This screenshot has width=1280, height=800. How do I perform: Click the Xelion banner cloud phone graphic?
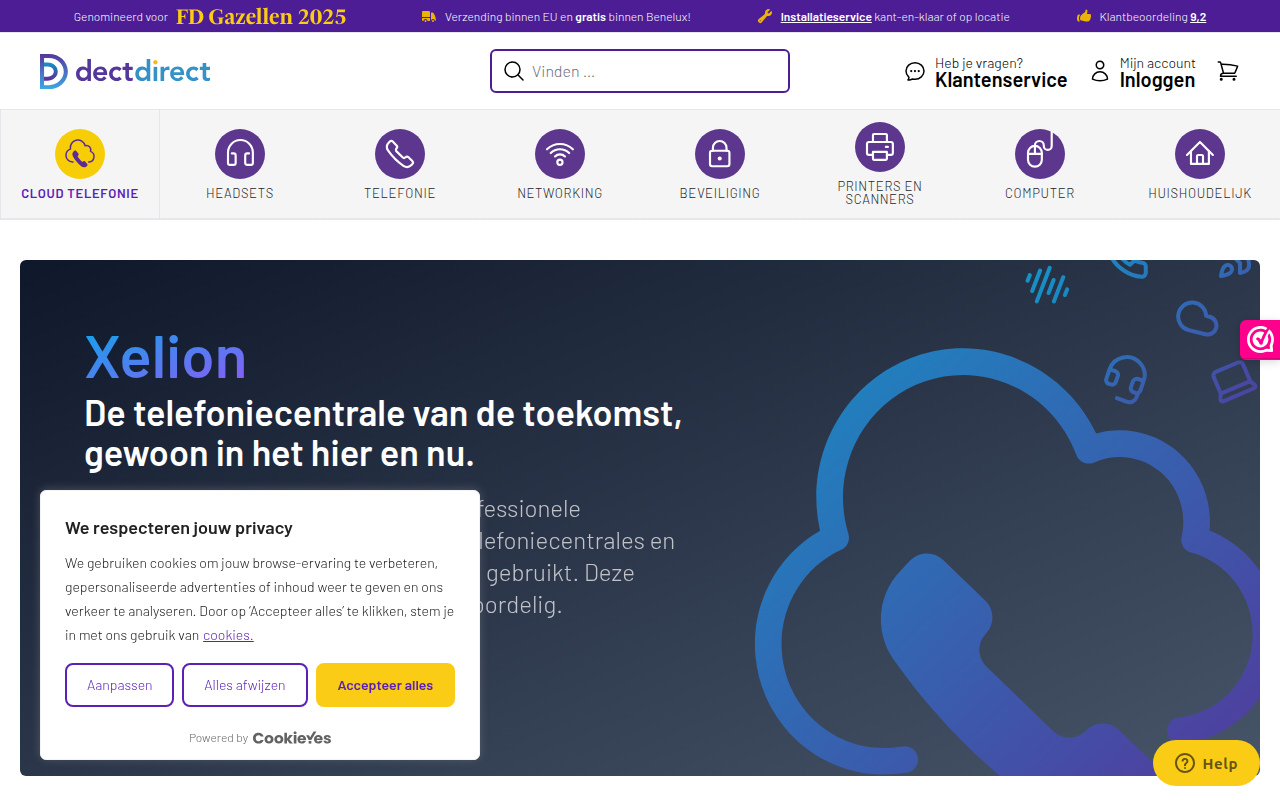pos(1005,560)
